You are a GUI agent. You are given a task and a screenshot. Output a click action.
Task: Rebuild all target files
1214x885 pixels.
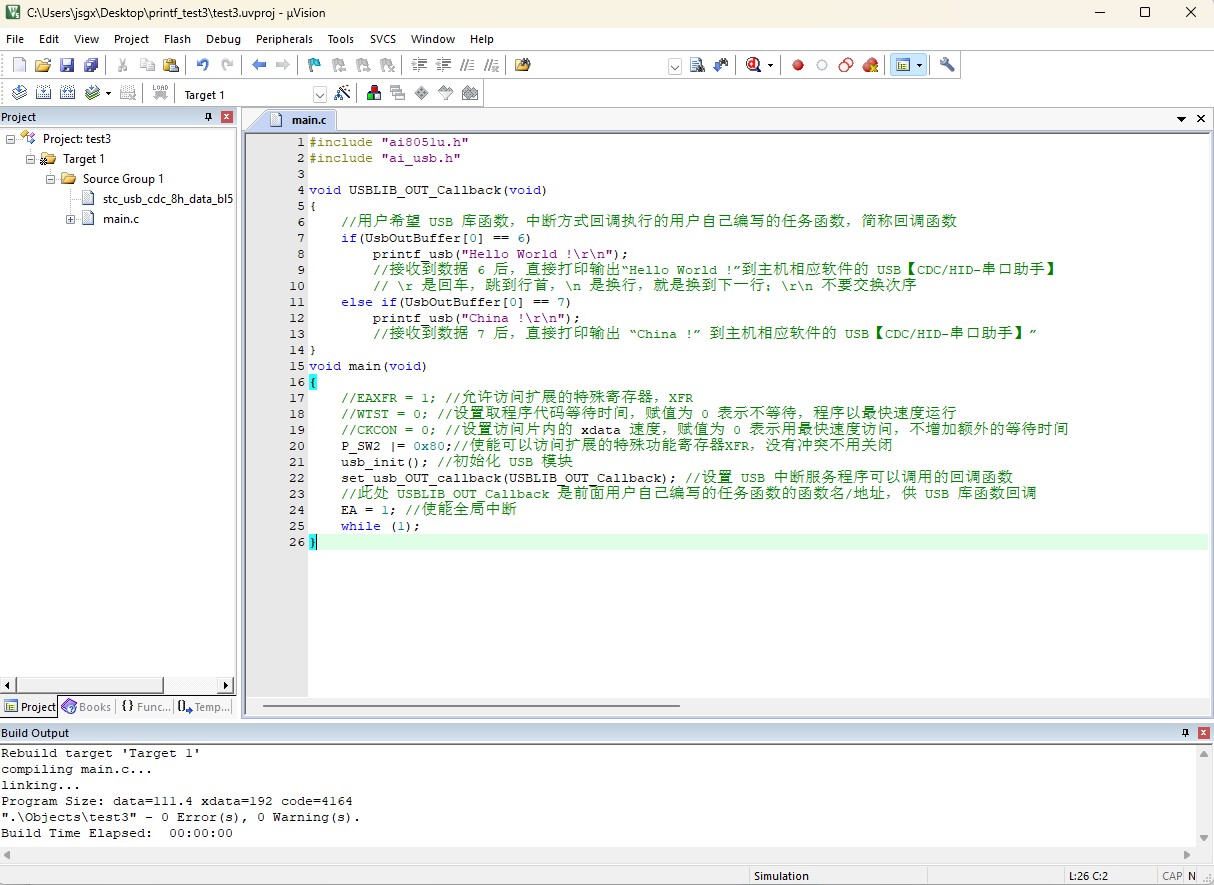[x=67, y=93]
